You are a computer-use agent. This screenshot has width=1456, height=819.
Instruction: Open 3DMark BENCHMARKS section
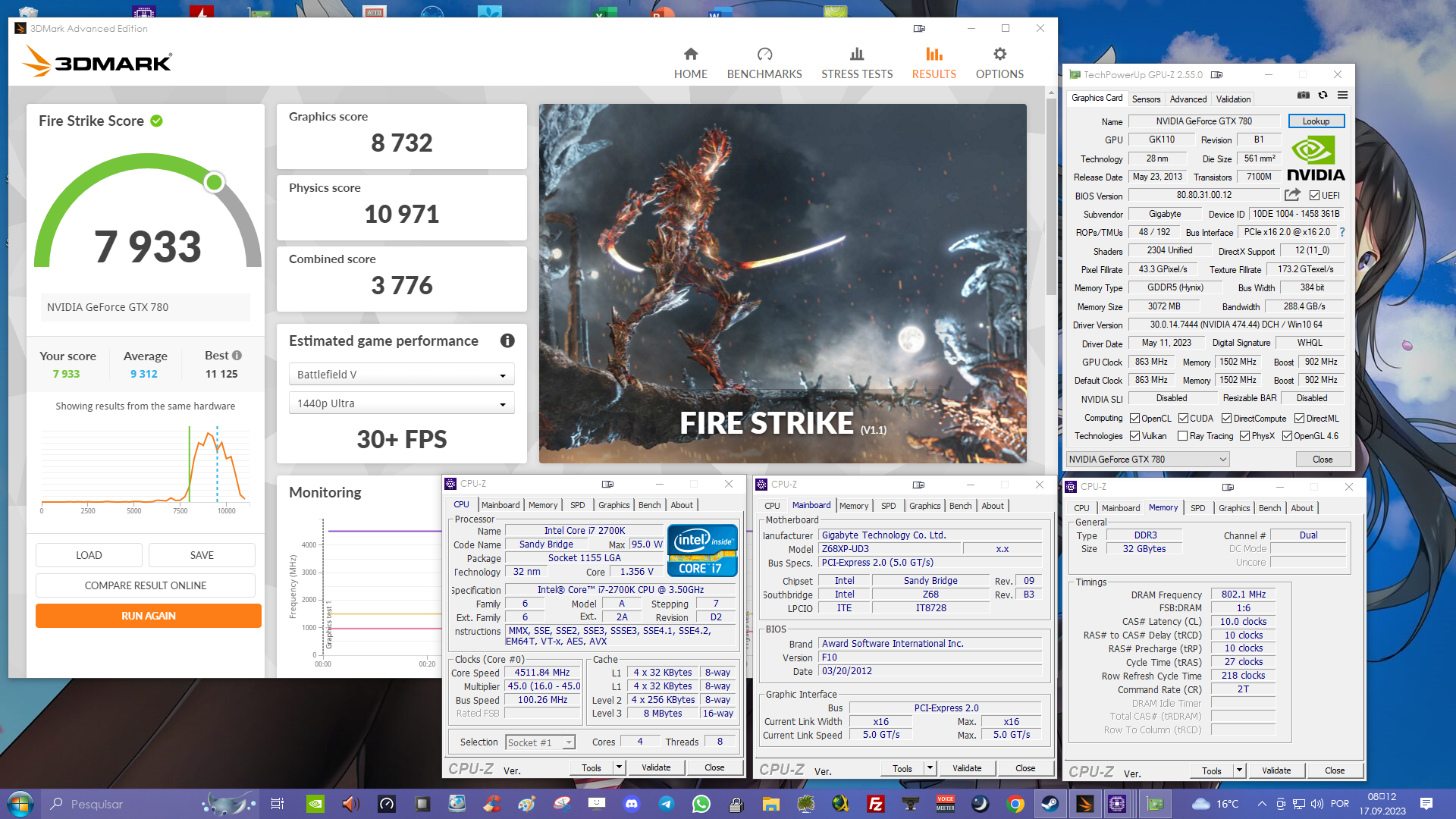coord(764,63)
